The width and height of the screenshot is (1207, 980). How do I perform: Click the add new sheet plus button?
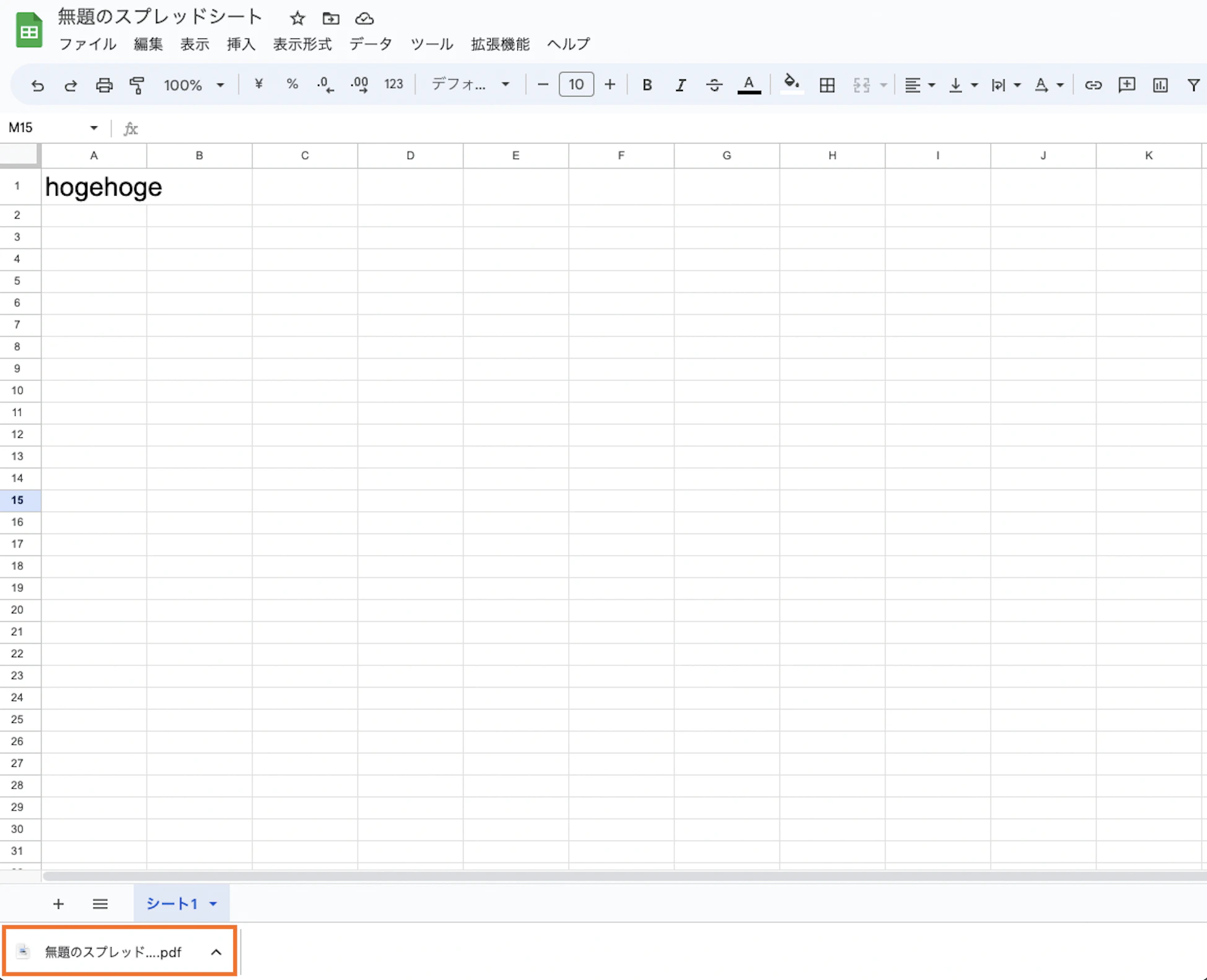point(58,904)
